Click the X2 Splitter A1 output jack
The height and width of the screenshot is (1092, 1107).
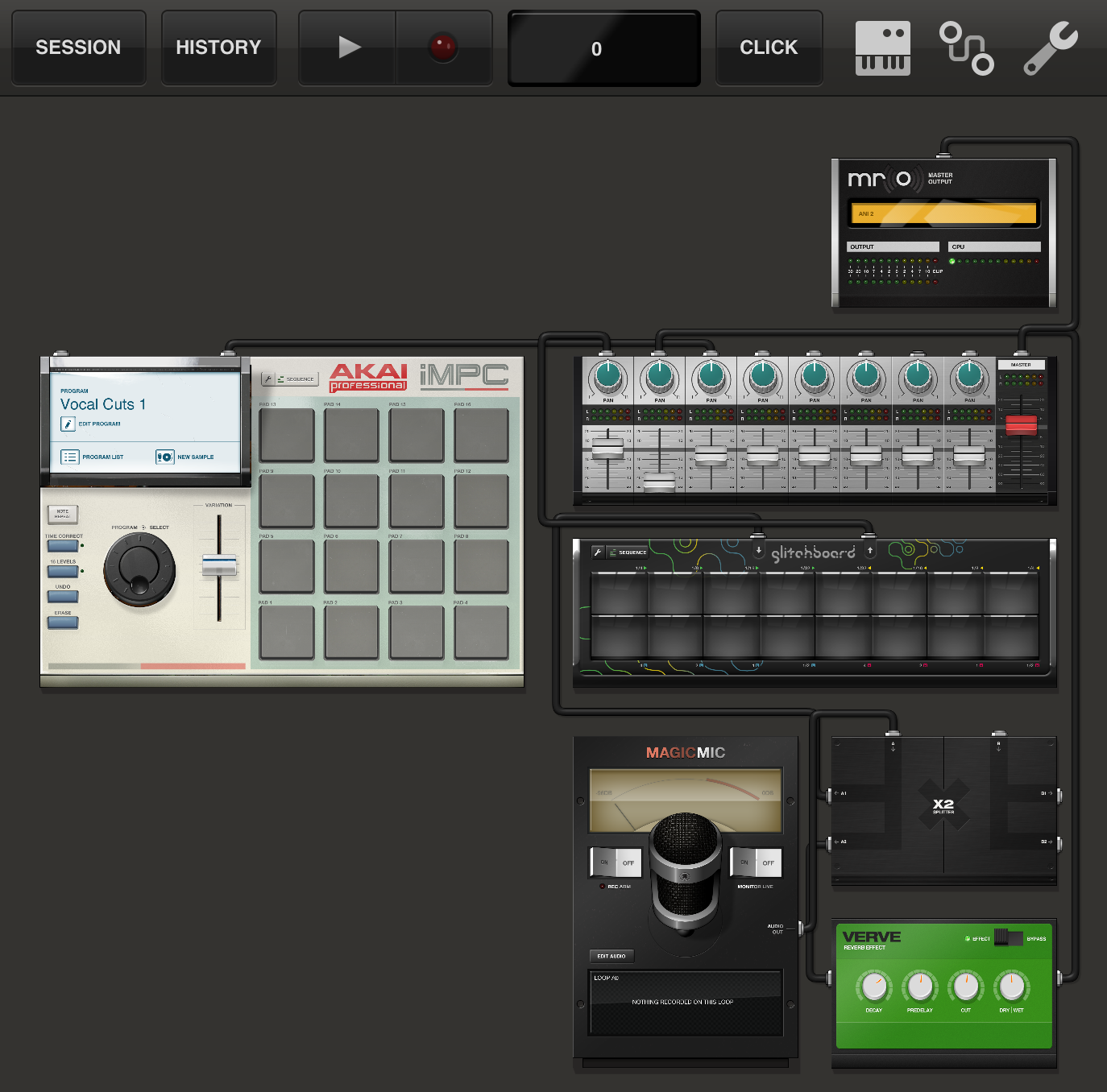(x=830, y=795)
